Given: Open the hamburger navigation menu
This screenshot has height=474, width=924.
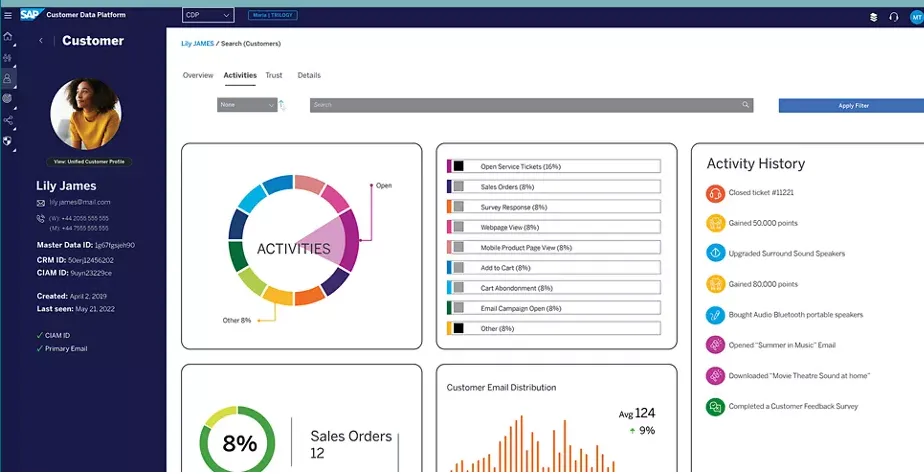Looking at the screenshot, I should [8, 15].
